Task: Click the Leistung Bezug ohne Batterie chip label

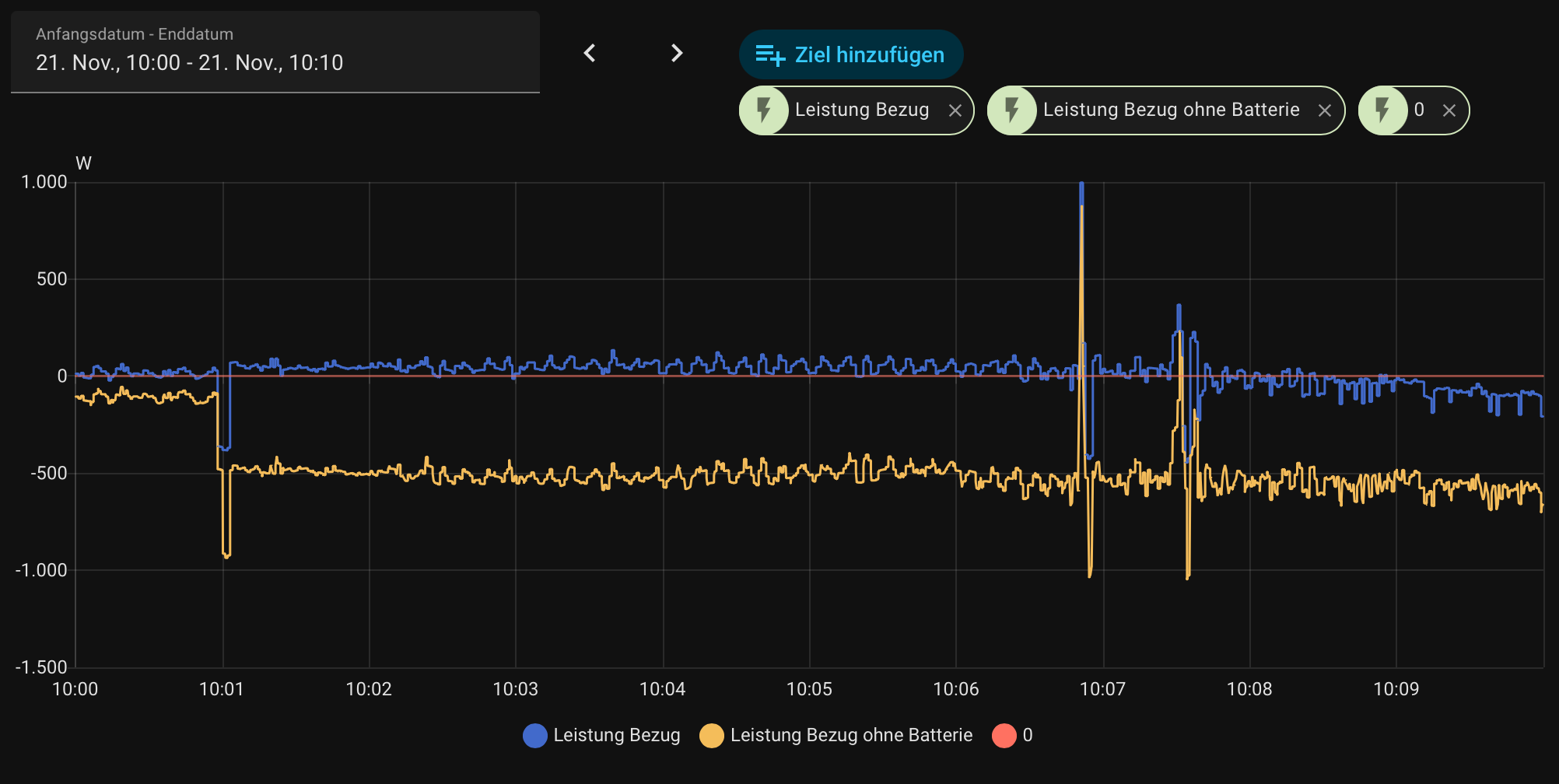Action: [x=1171, y=110]
